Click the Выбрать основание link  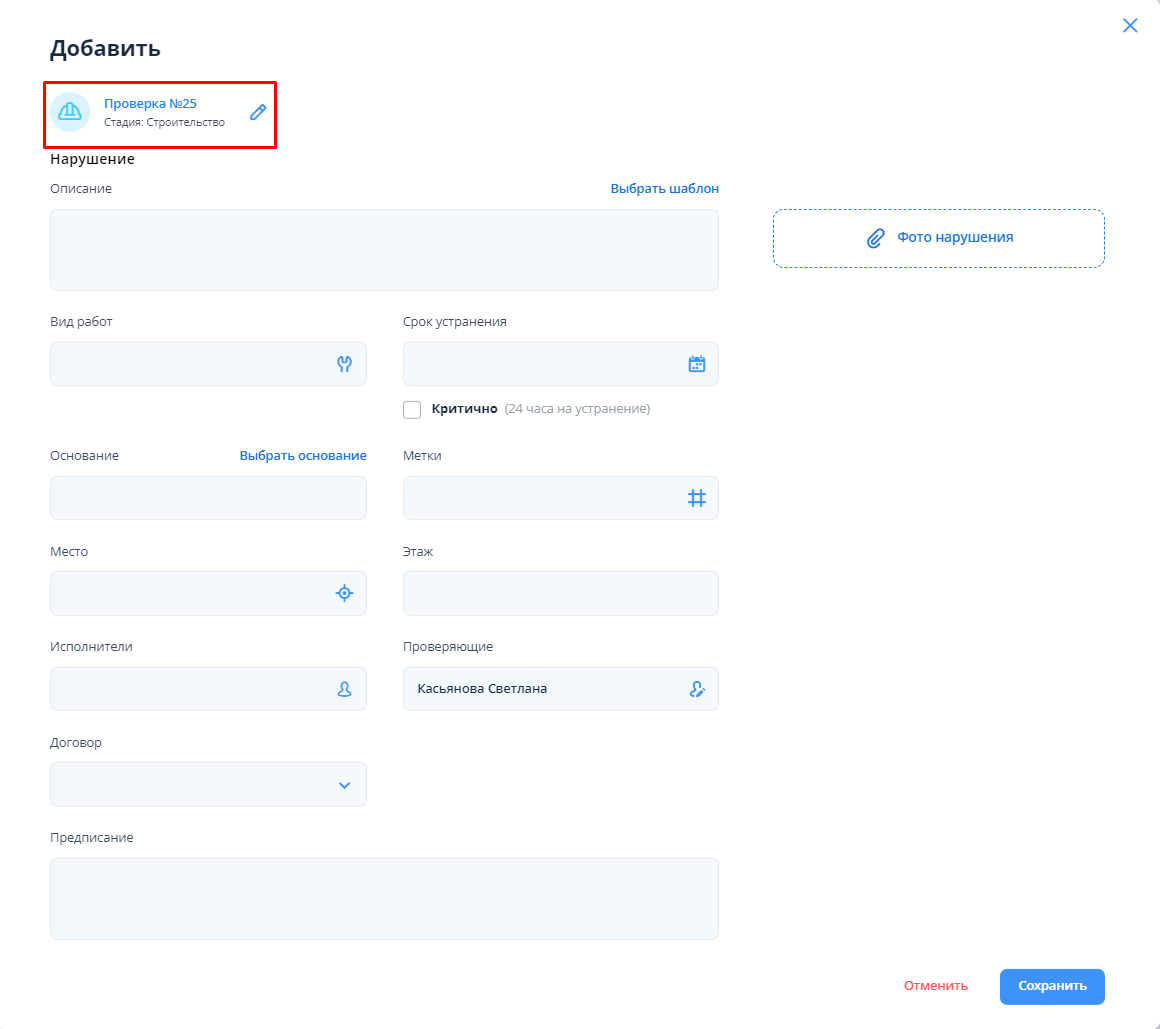[303, 456]
